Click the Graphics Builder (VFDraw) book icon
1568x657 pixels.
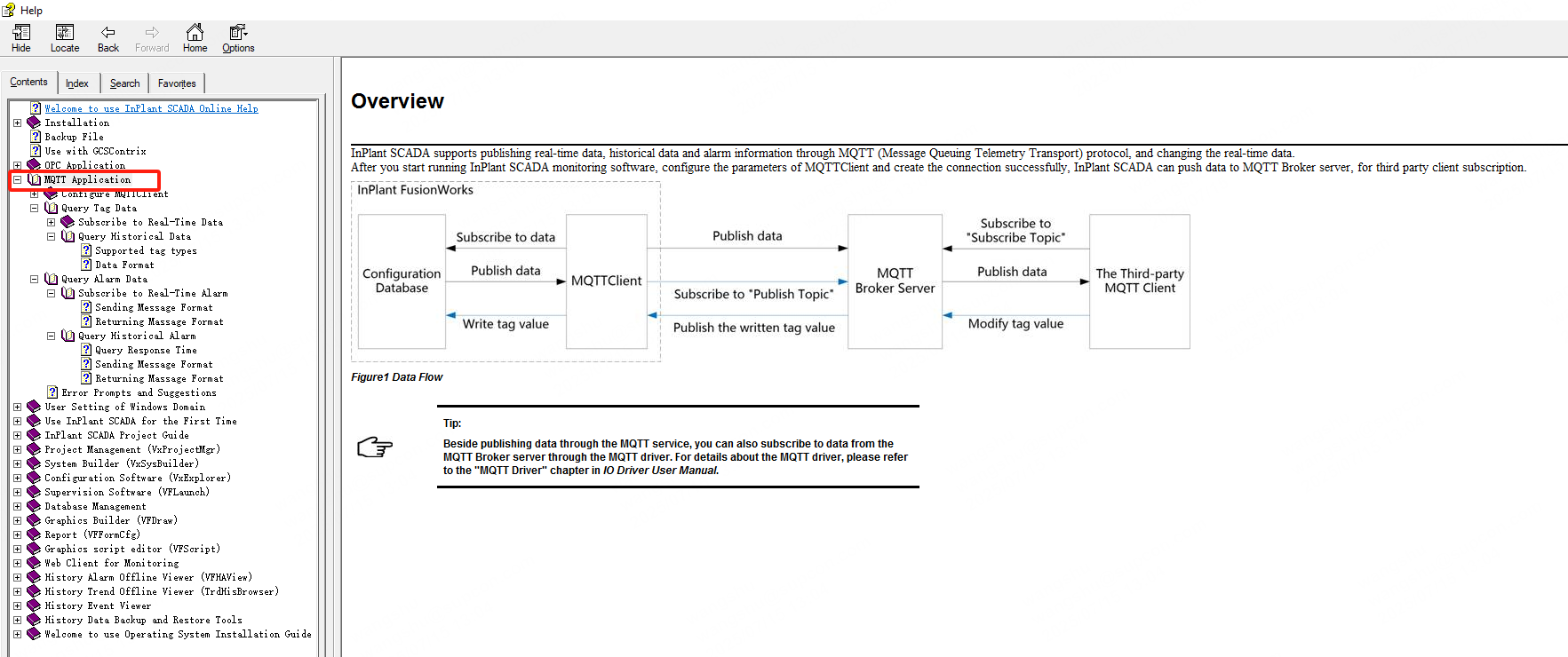point(34,520)
